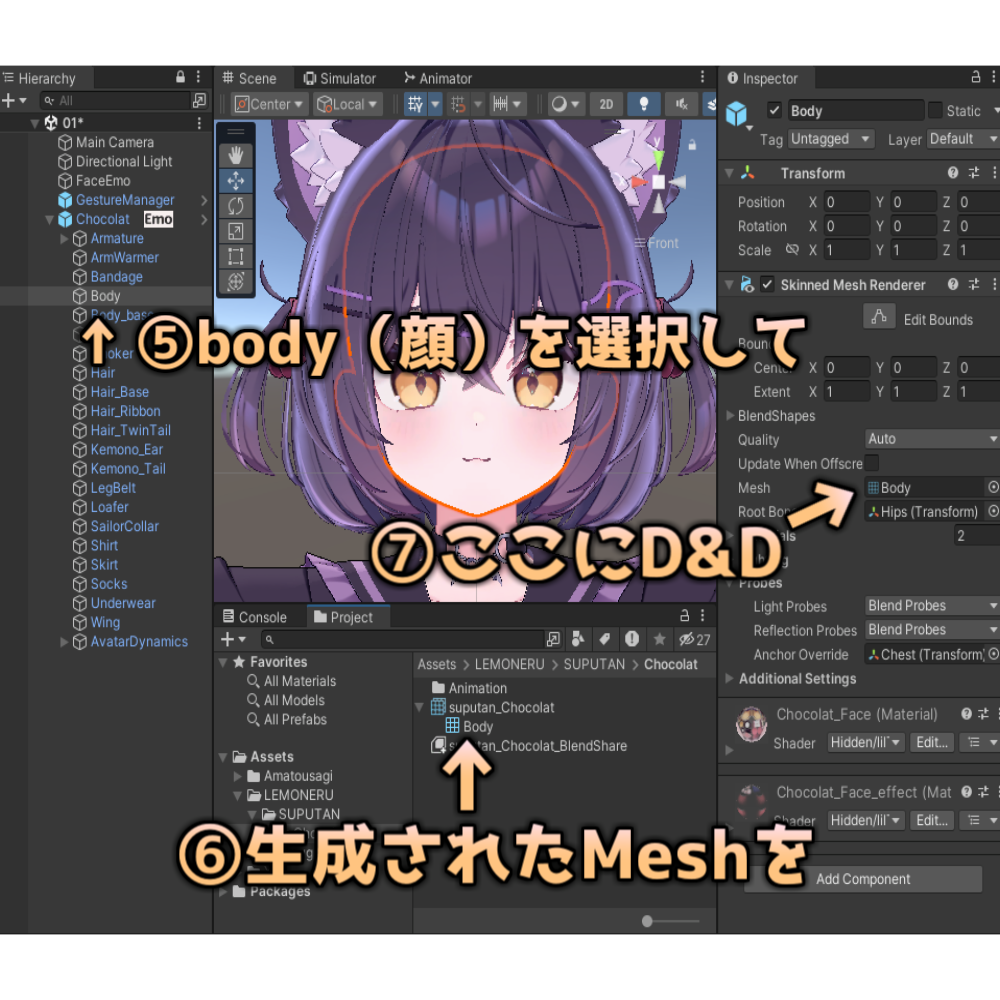Select the Move tool
1000x1000 pixels.
click(235, 181)
